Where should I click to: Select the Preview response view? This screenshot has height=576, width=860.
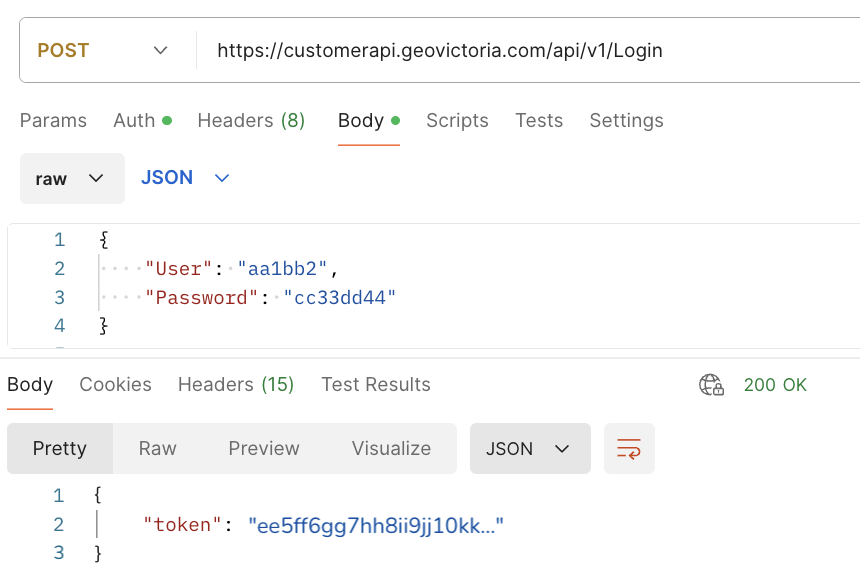[x=264, y=449]
